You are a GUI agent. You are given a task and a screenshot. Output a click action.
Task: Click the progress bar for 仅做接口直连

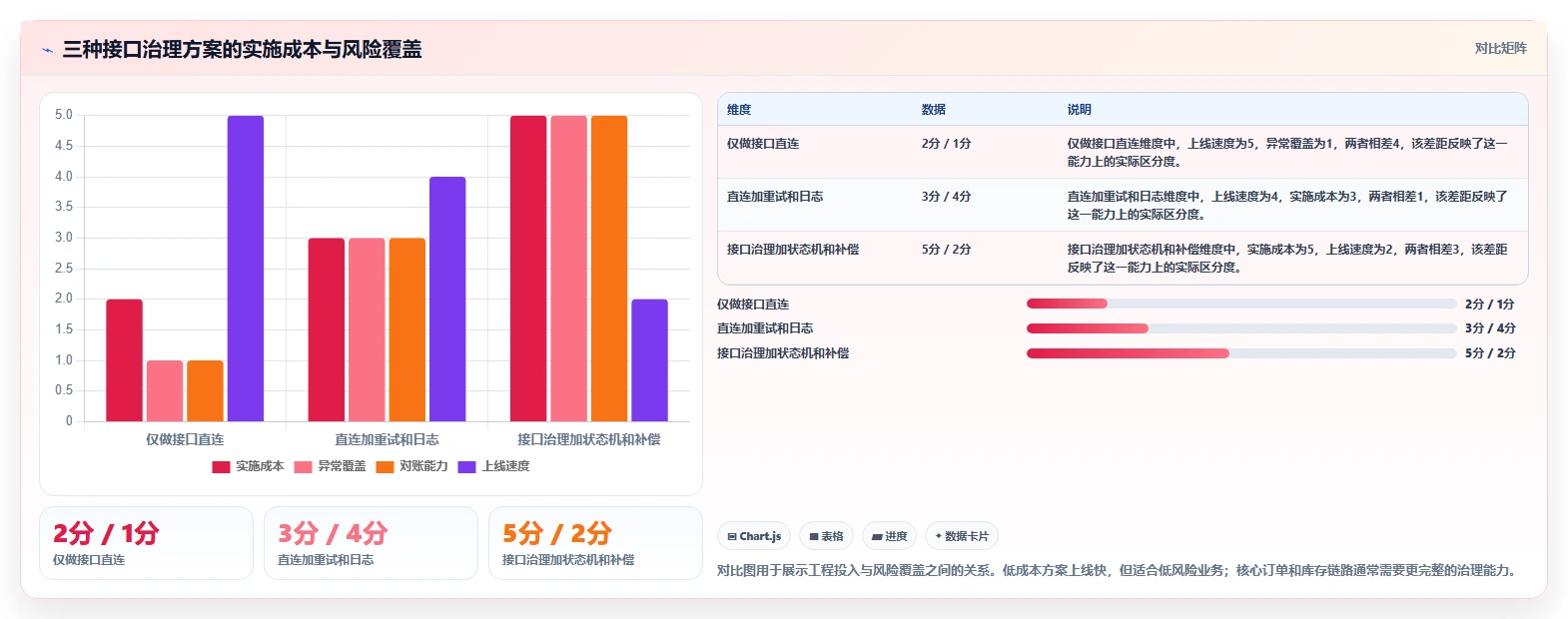point(1241,304)
